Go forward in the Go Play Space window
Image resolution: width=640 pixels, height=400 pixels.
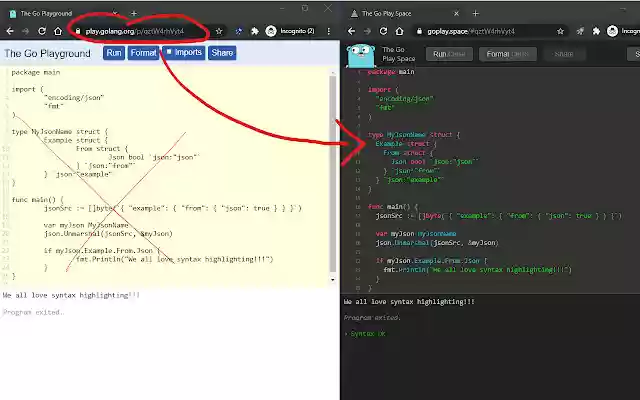click(x=367, y=31)
